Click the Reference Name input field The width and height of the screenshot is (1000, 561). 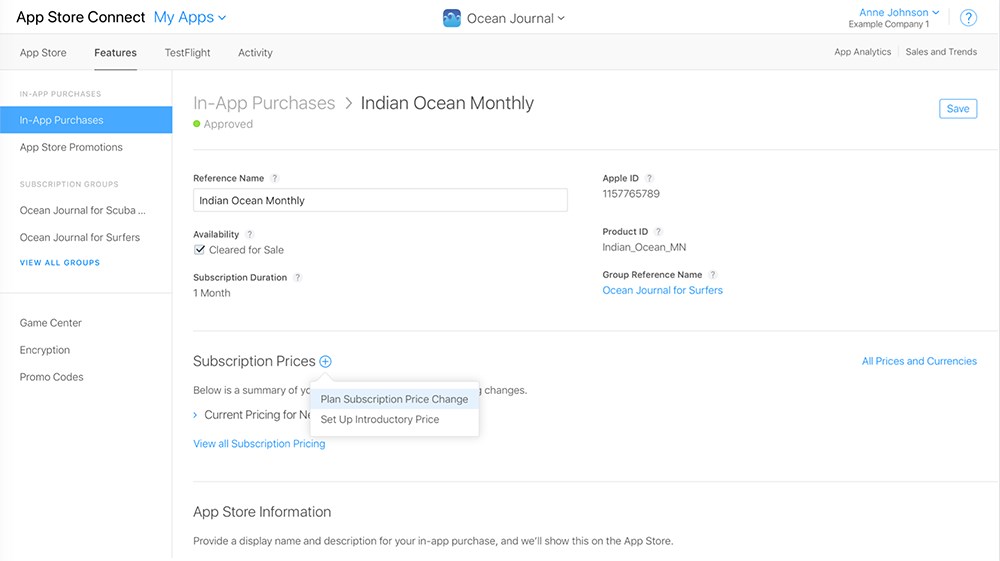(x=380, y=200)
